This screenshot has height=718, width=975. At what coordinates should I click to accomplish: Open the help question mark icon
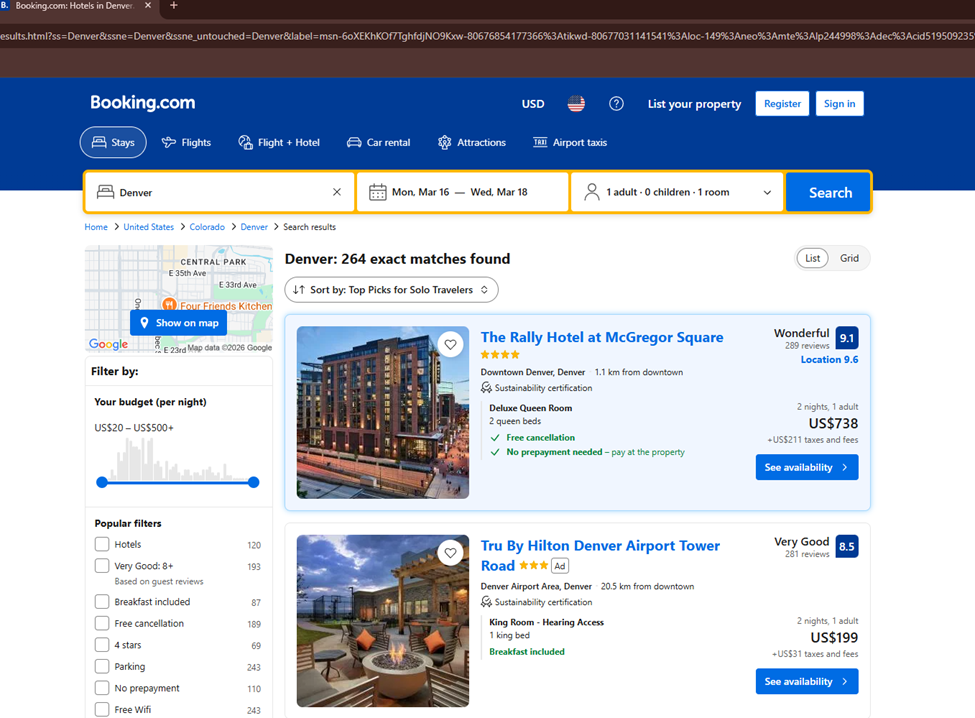pyautogui.click(x=616, y=104)
